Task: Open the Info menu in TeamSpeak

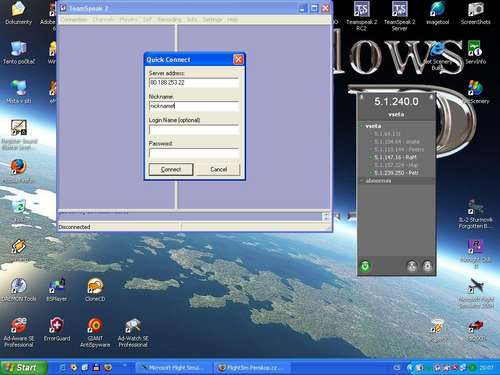Action: [x=192, y=20]
